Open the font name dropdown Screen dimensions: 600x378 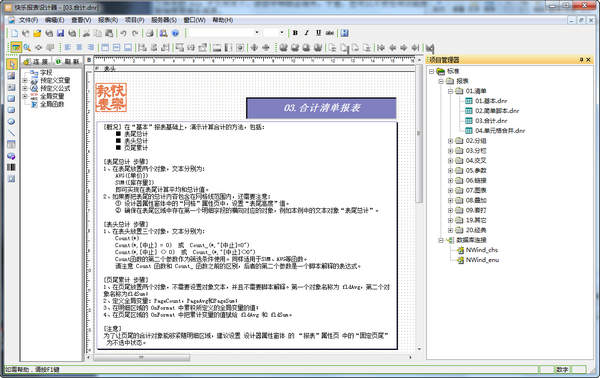point(257,33)
